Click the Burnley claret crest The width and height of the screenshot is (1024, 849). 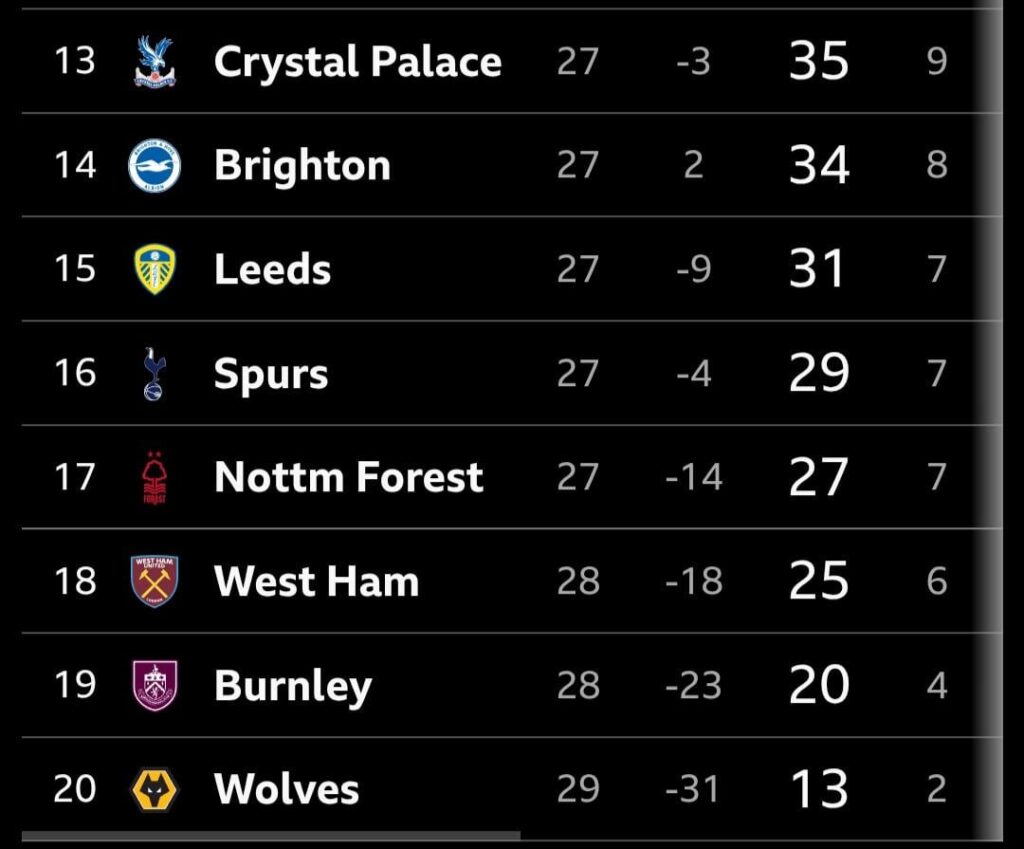153,685
